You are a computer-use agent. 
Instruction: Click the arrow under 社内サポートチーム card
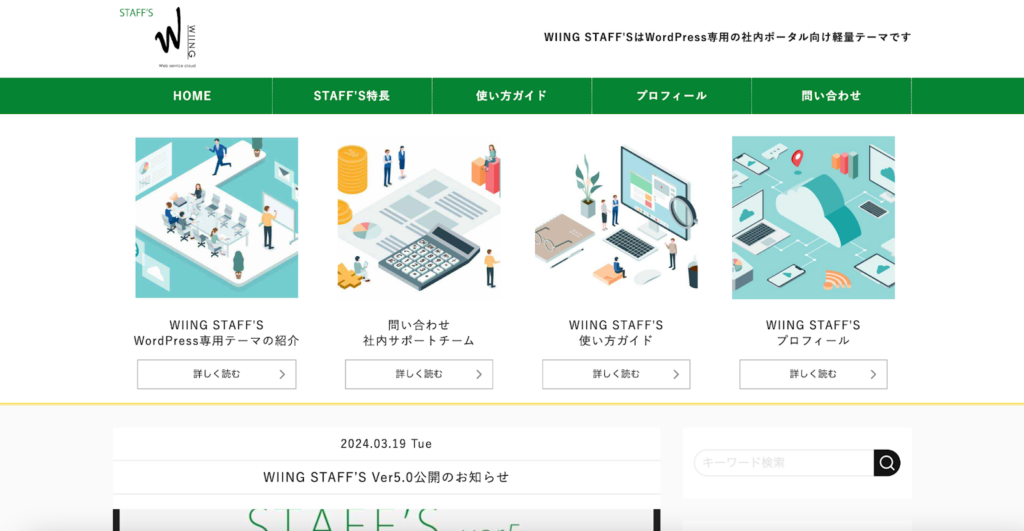pyautogui.click(x=479, y=374)
